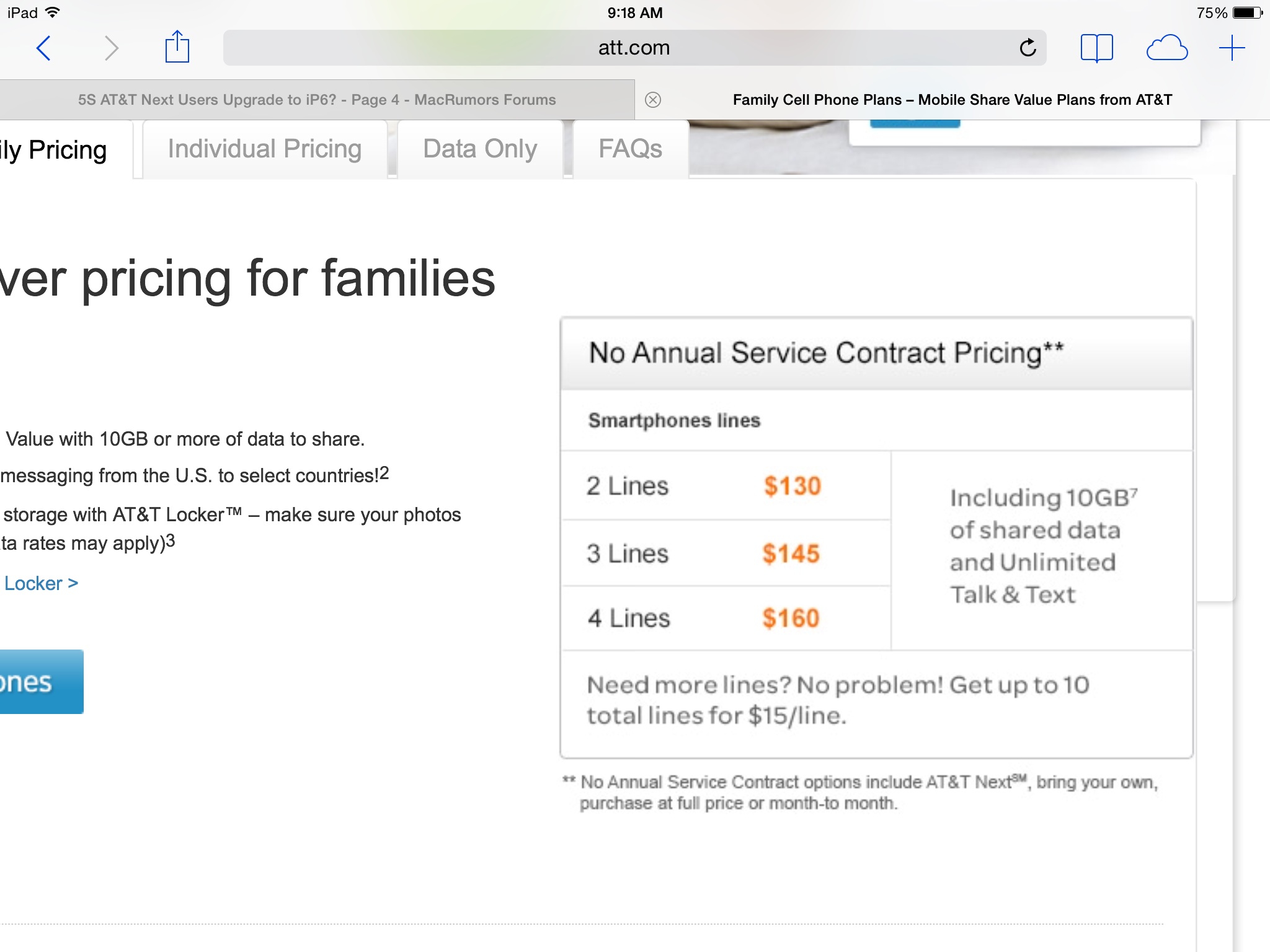
Task: Open the share sheet icon
Action: (177, 46)
